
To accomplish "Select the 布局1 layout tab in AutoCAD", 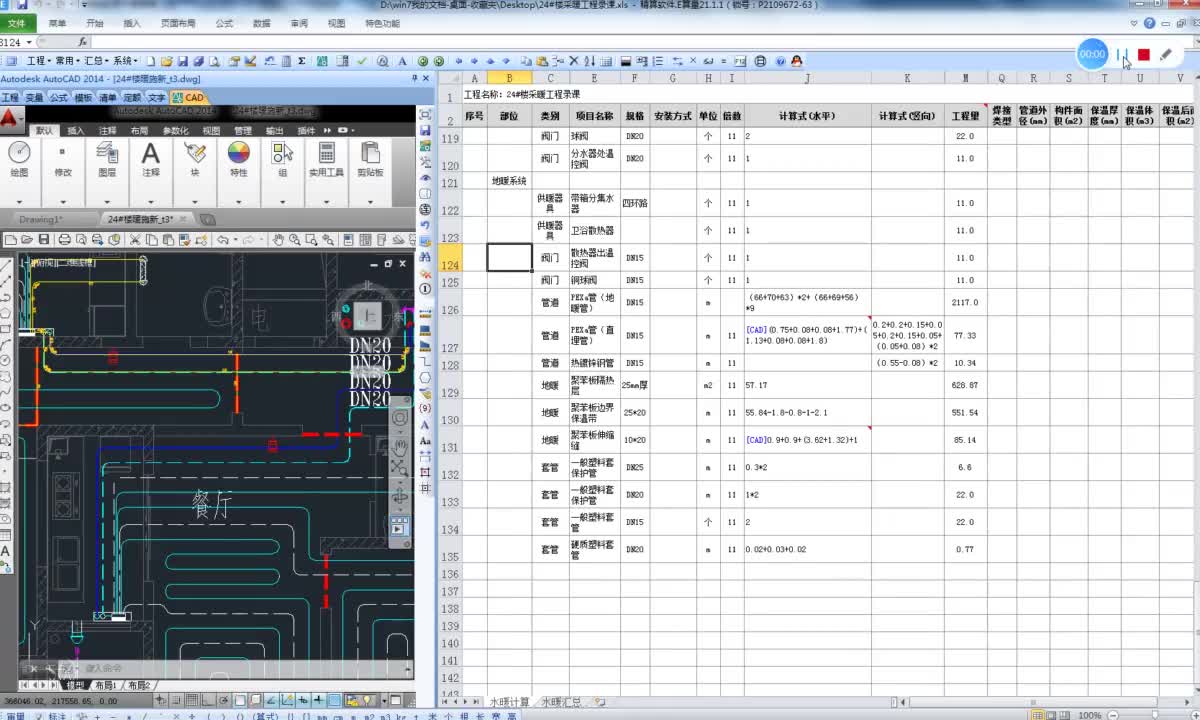I will 104,685.
